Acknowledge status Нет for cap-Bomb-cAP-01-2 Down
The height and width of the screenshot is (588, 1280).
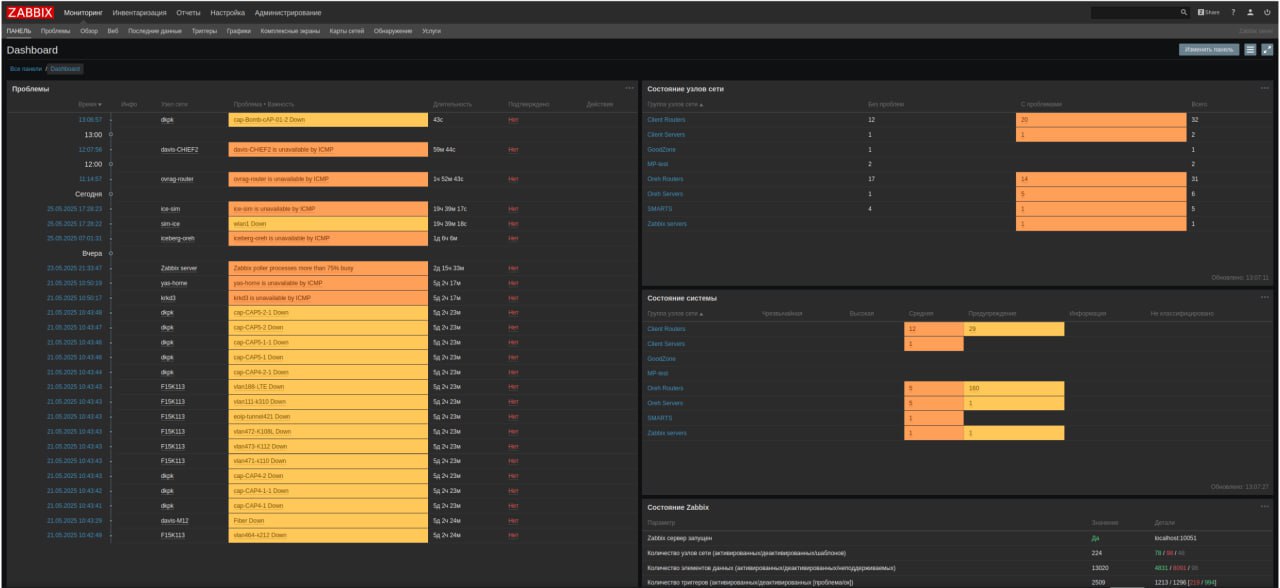[x=513, y=120]
